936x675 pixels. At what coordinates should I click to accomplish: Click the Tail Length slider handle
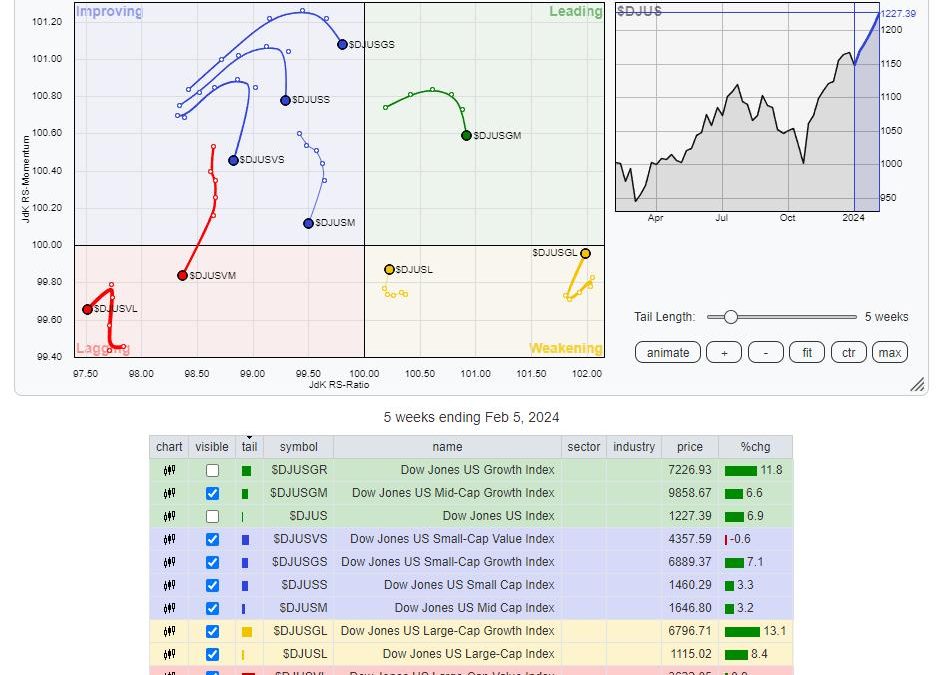tap(731, 317)
